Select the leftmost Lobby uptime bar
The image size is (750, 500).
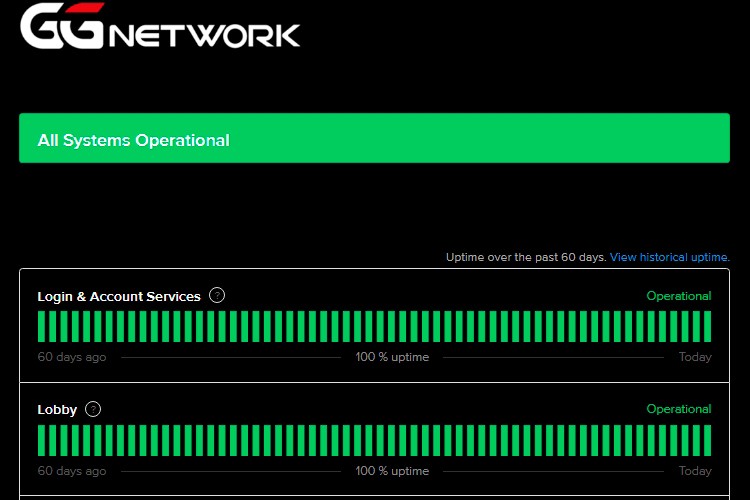coord(42,440)
